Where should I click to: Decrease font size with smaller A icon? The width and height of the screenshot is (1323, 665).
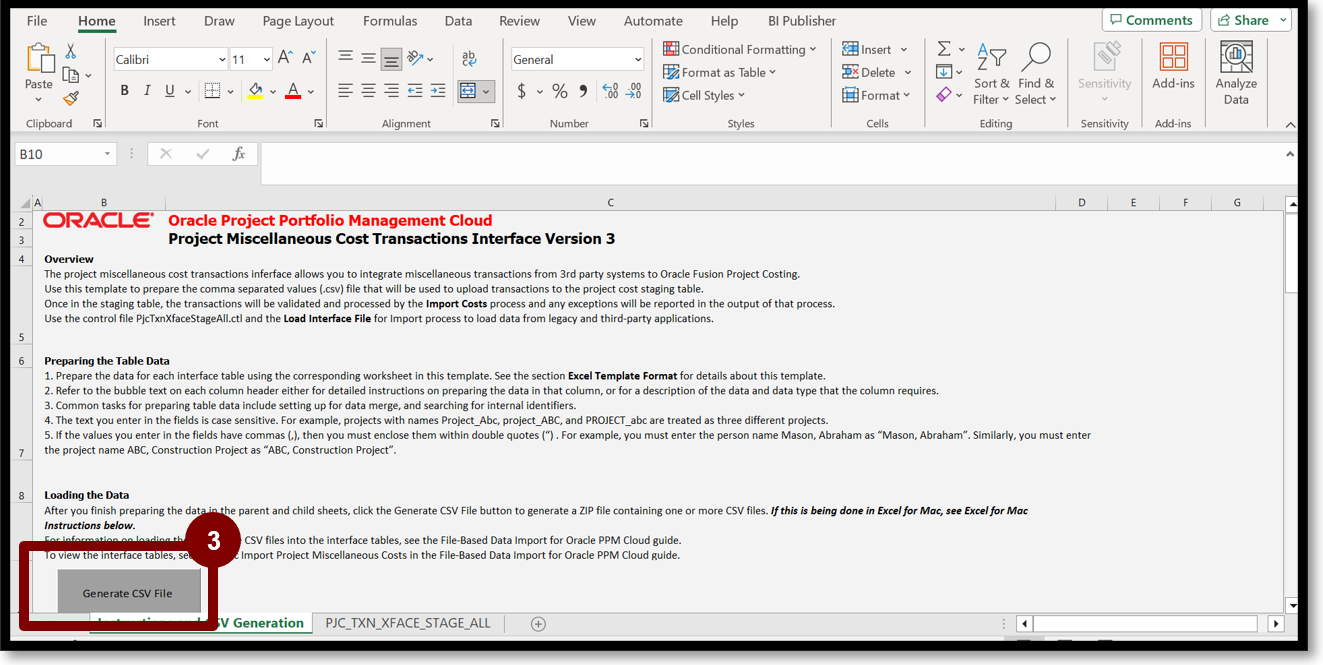(308, 59)
